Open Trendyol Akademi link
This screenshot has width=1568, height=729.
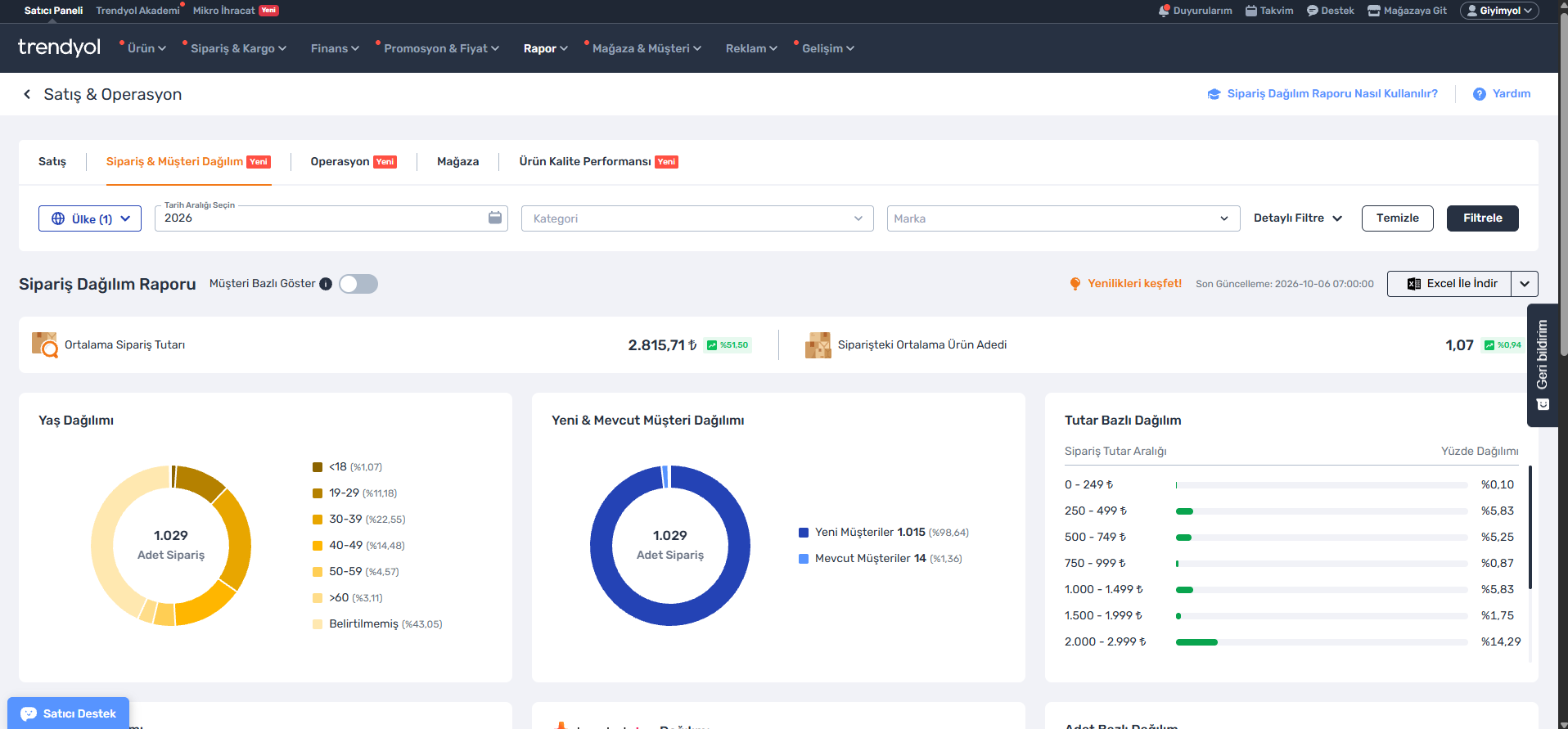pyautogui.click(x=137, y=11)
